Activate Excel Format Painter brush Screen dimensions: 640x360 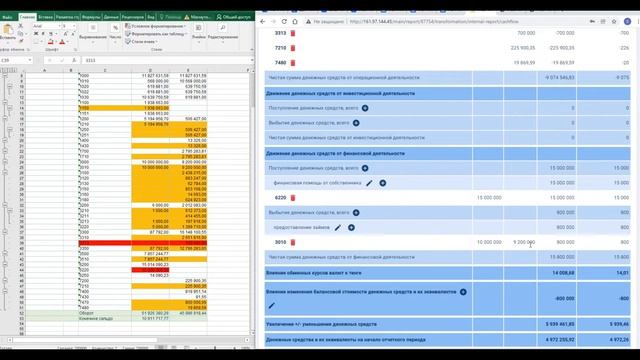[21, 41]
